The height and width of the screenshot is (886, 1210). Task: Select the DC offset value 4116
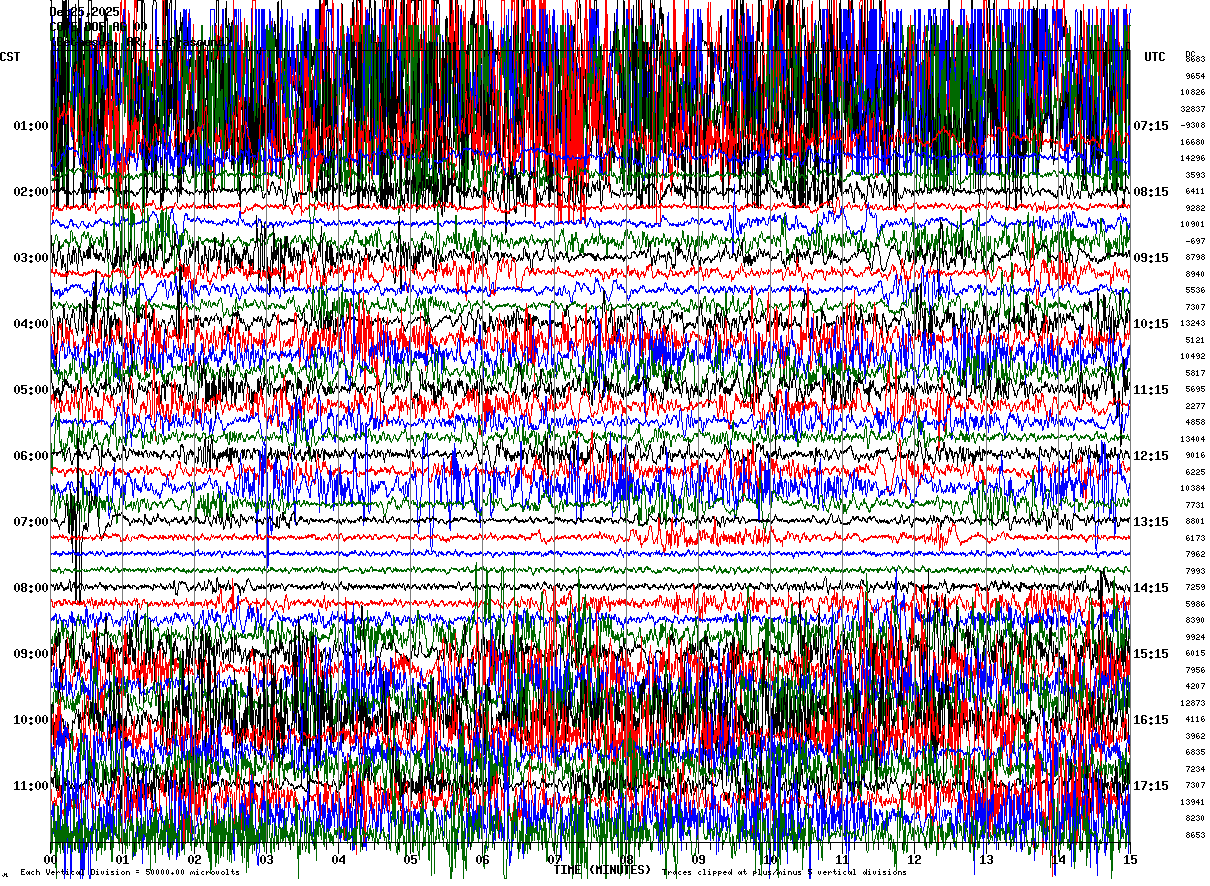coord(1195,720)
